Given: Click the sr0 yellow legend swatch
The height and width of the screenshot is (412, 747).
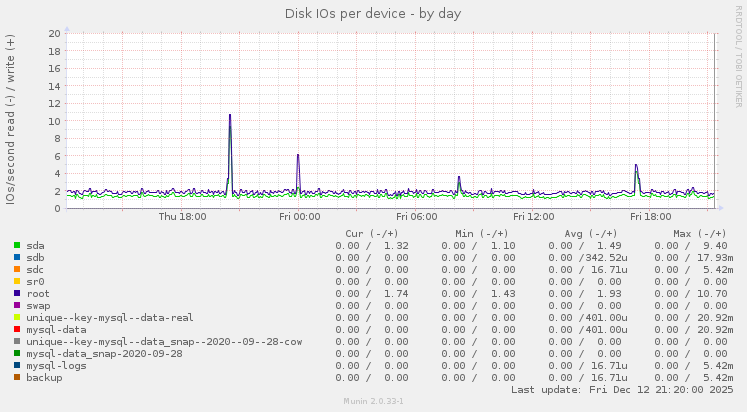Looking at the screenshot, I should pos(17,281).
